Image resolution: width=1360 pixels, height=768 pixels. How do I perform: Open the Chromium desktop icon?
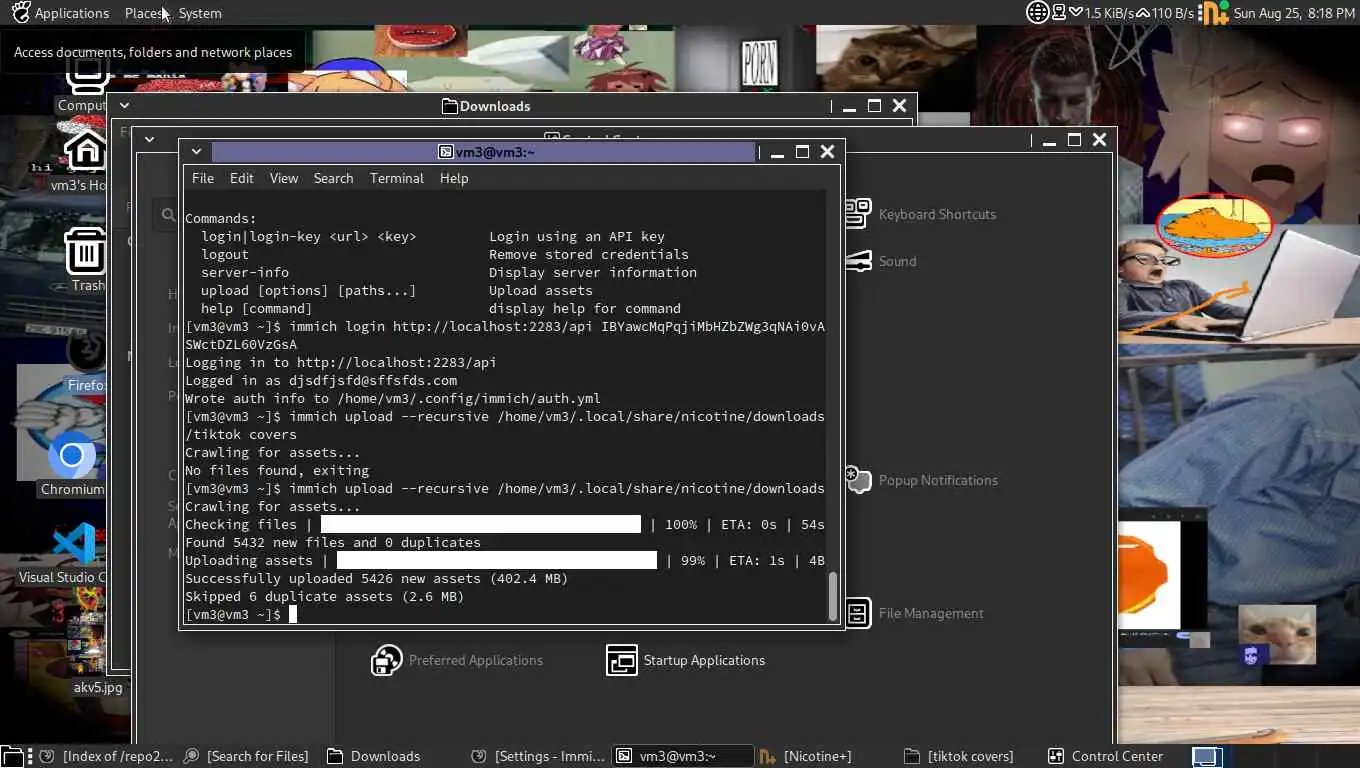coord(71,465)
